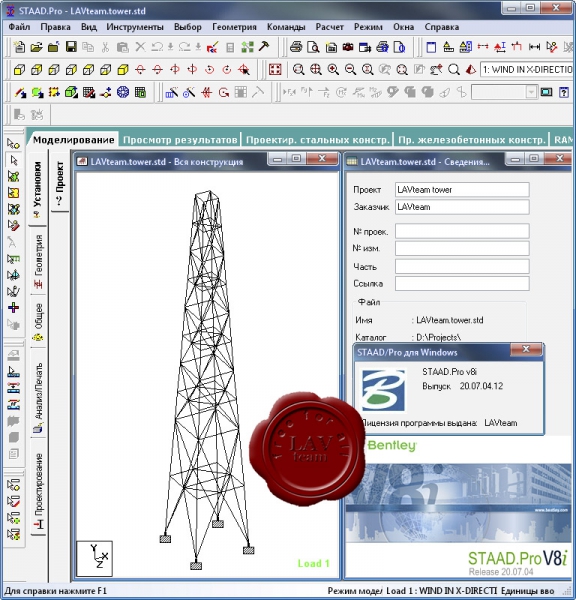576x600 pixels.
Task: Click the Save floppy disk icon
Action: point(71,47)
